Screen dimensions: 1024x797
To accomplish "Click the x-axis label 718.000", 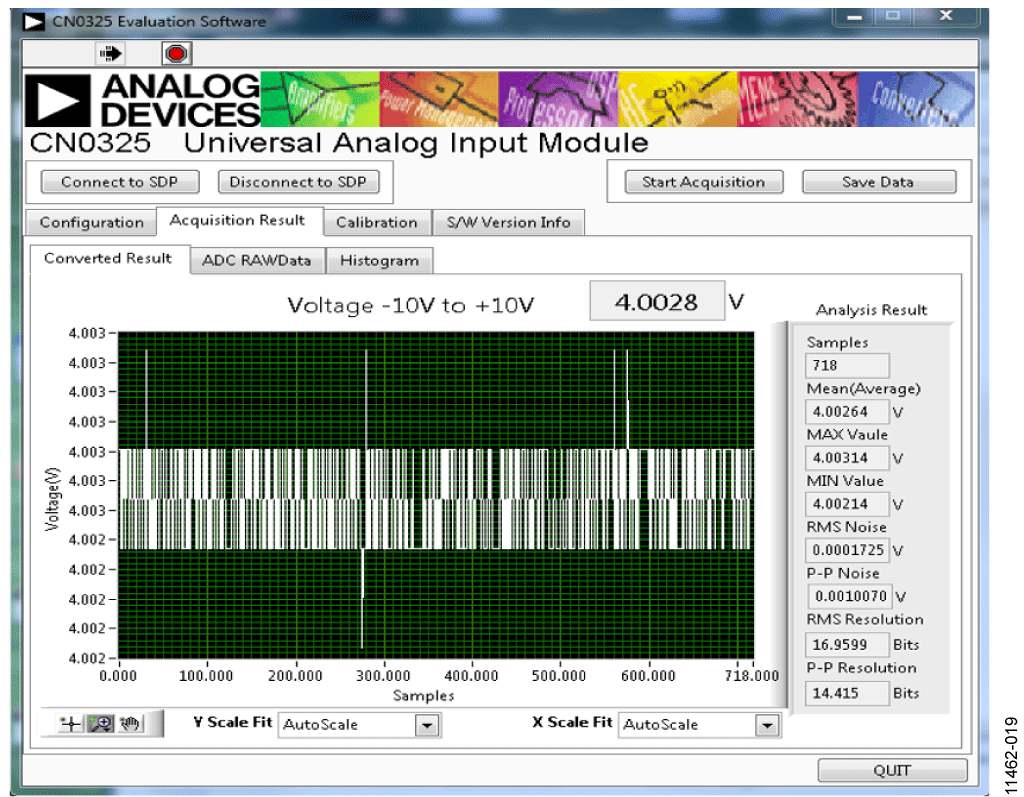I will 752,676.
